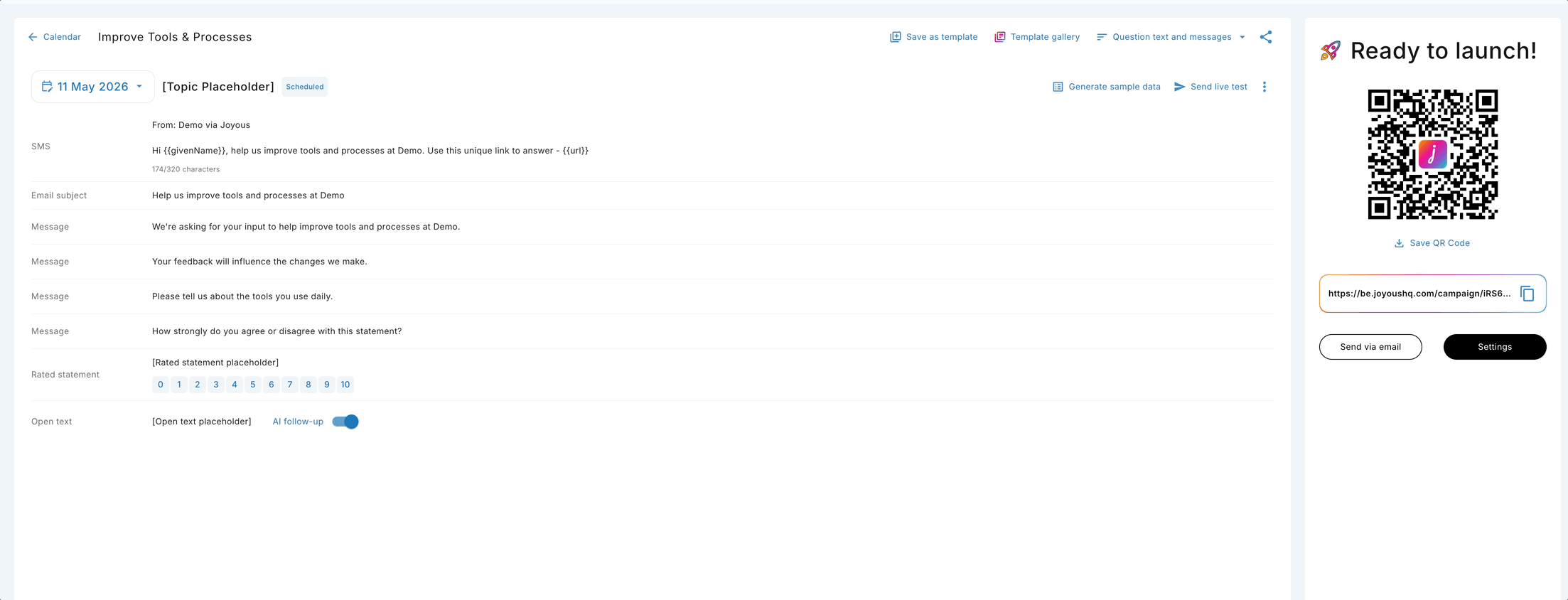Click the Save as template button
Viewport: 1568px width, 600px height.
[934, 37]
